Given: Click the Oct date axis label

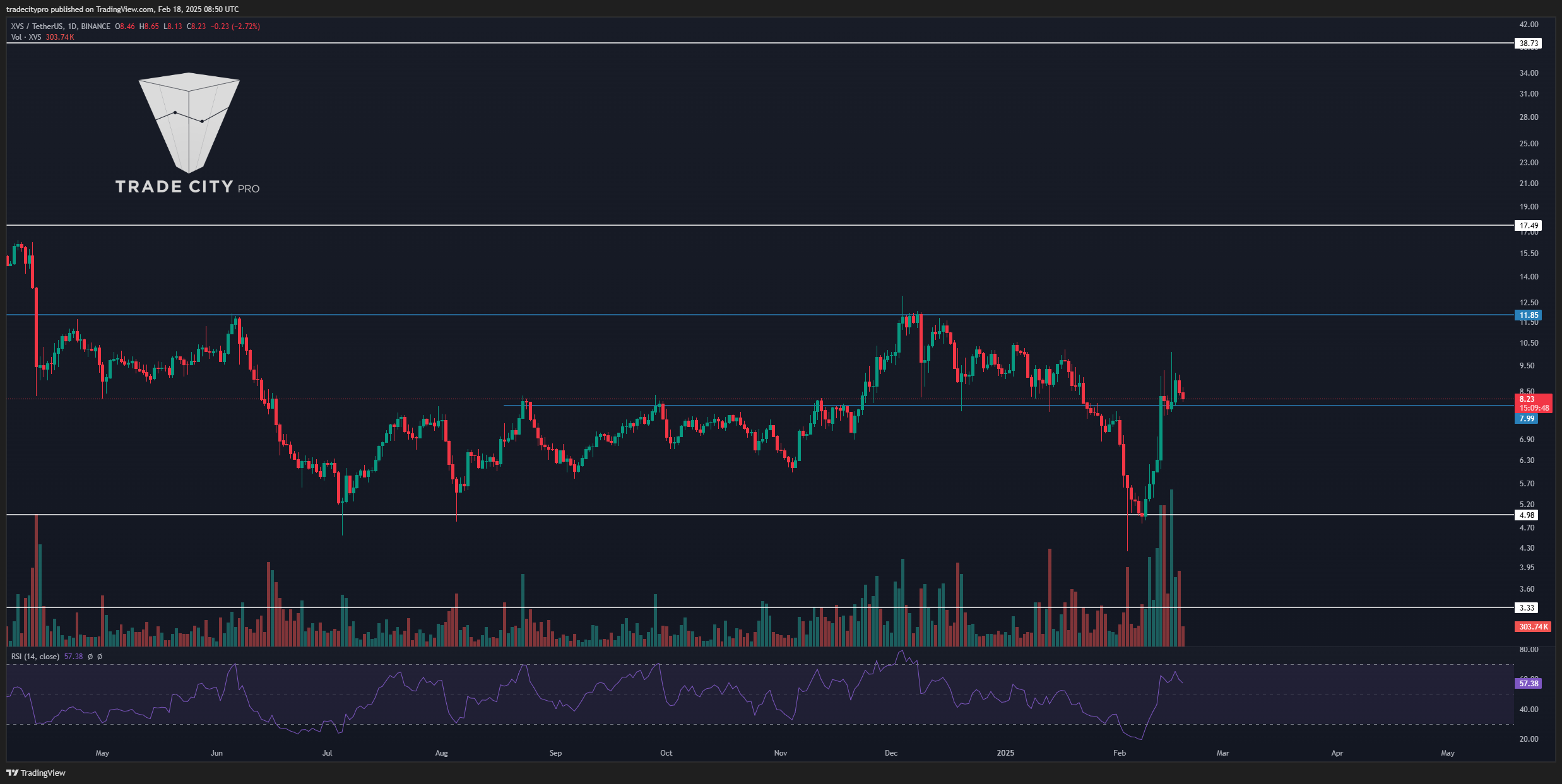Looking at the screenshot, I should (x=666, y=753).
